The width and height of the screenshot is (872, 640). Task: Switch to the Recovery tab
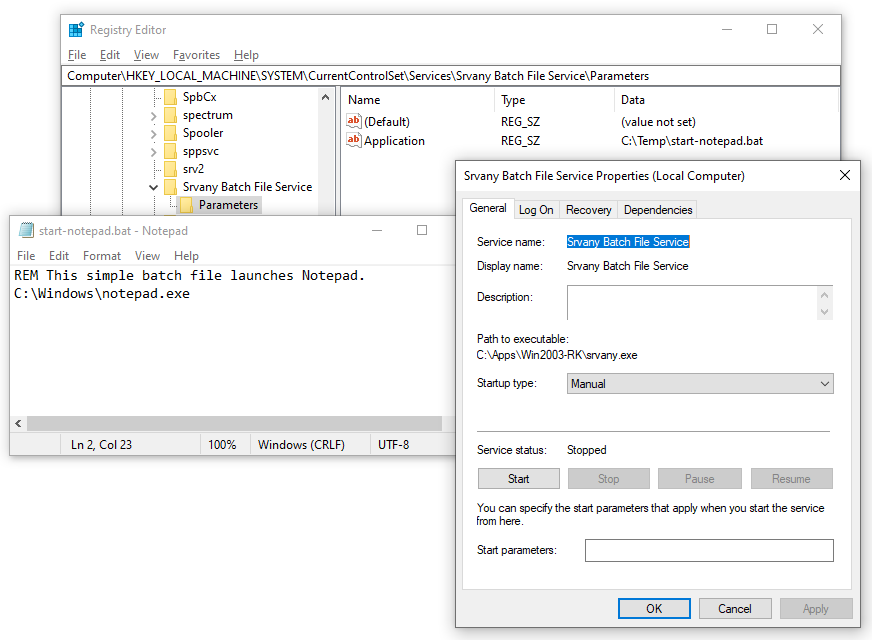588,210
